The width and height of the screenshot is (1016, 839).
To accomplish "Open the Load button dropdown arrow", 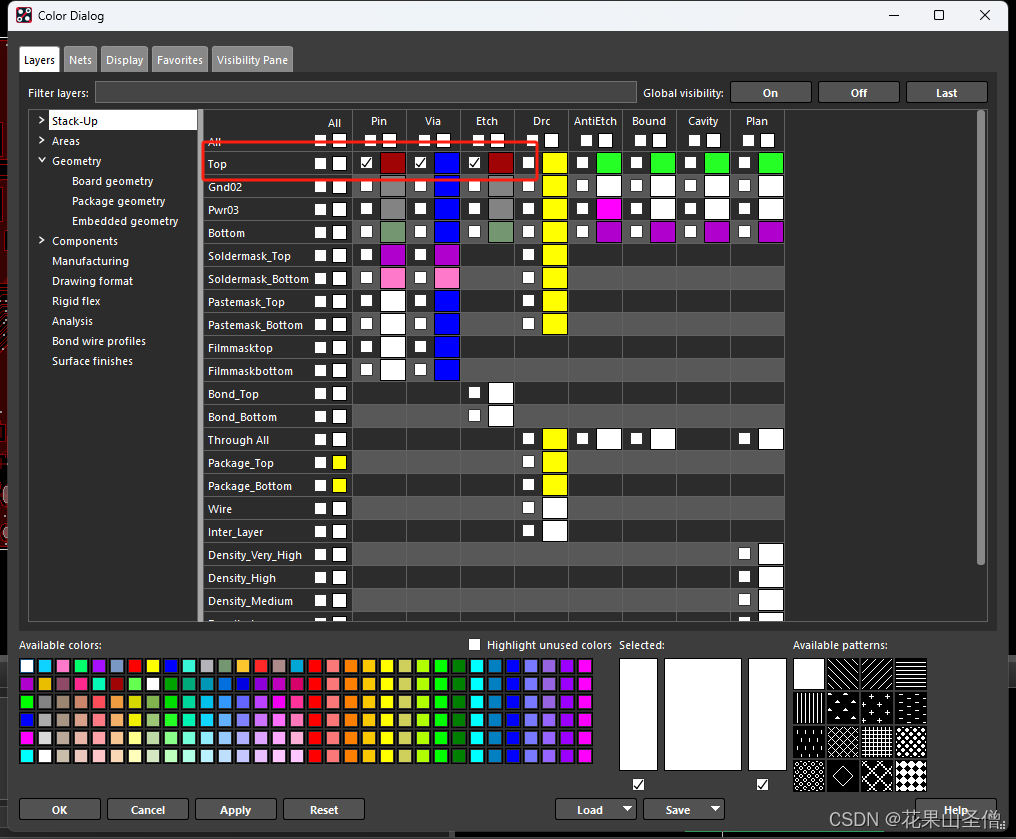I will point(627,809).
